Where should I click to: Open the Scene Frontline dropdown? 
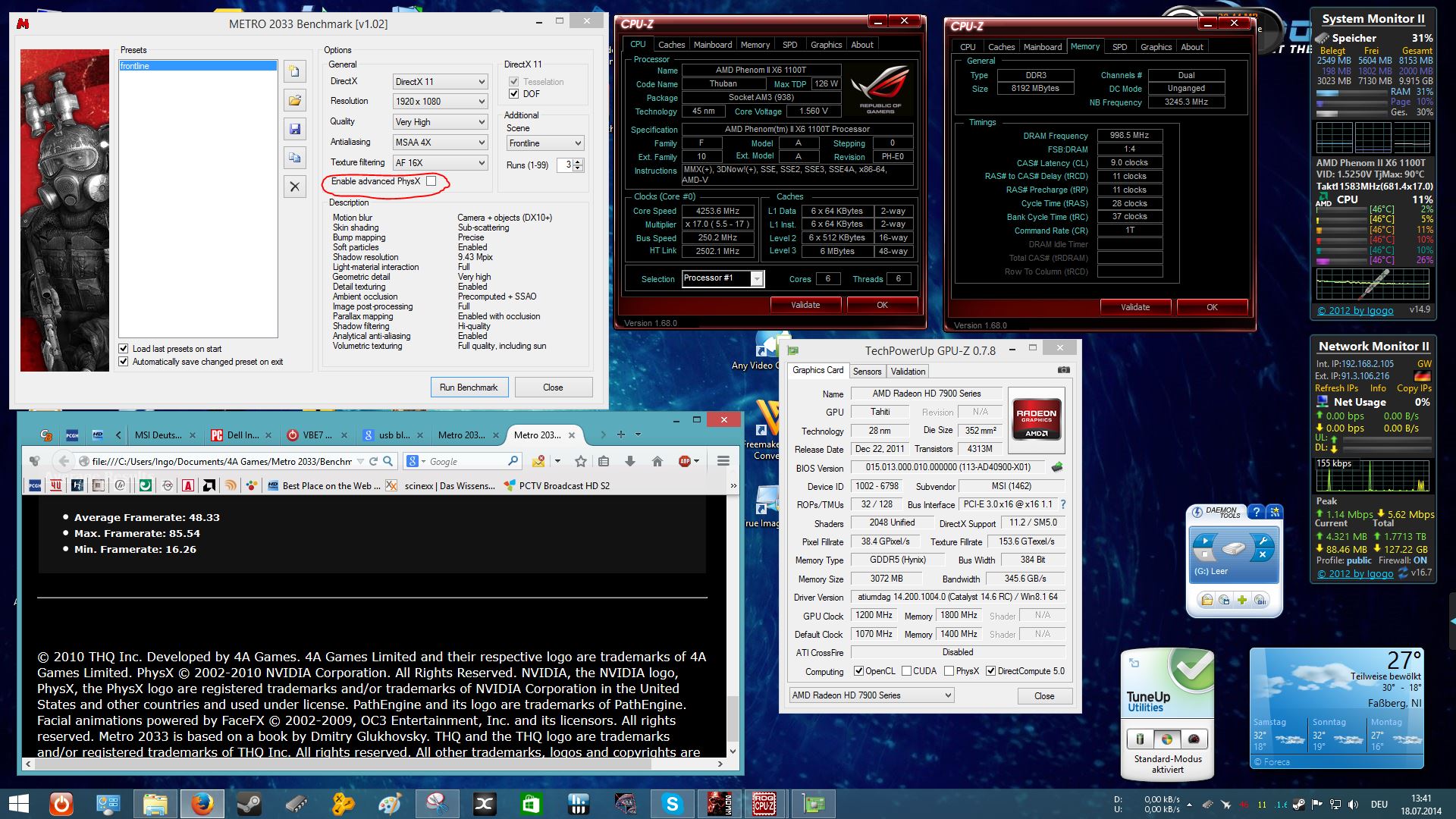coord(544,143)
